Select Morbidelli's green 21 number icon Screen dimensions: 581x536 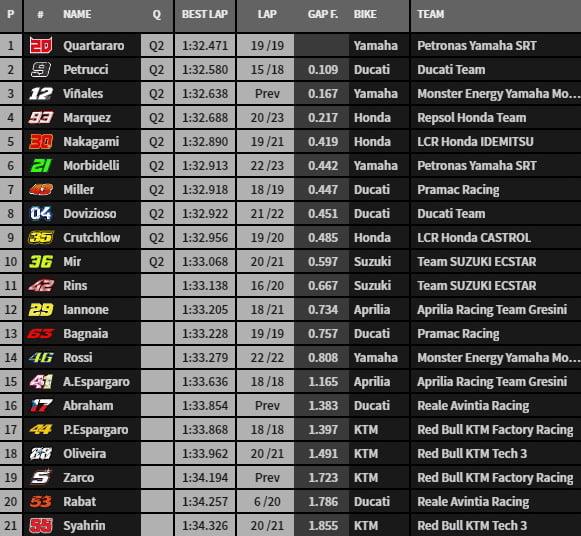(x=41, y=165)
